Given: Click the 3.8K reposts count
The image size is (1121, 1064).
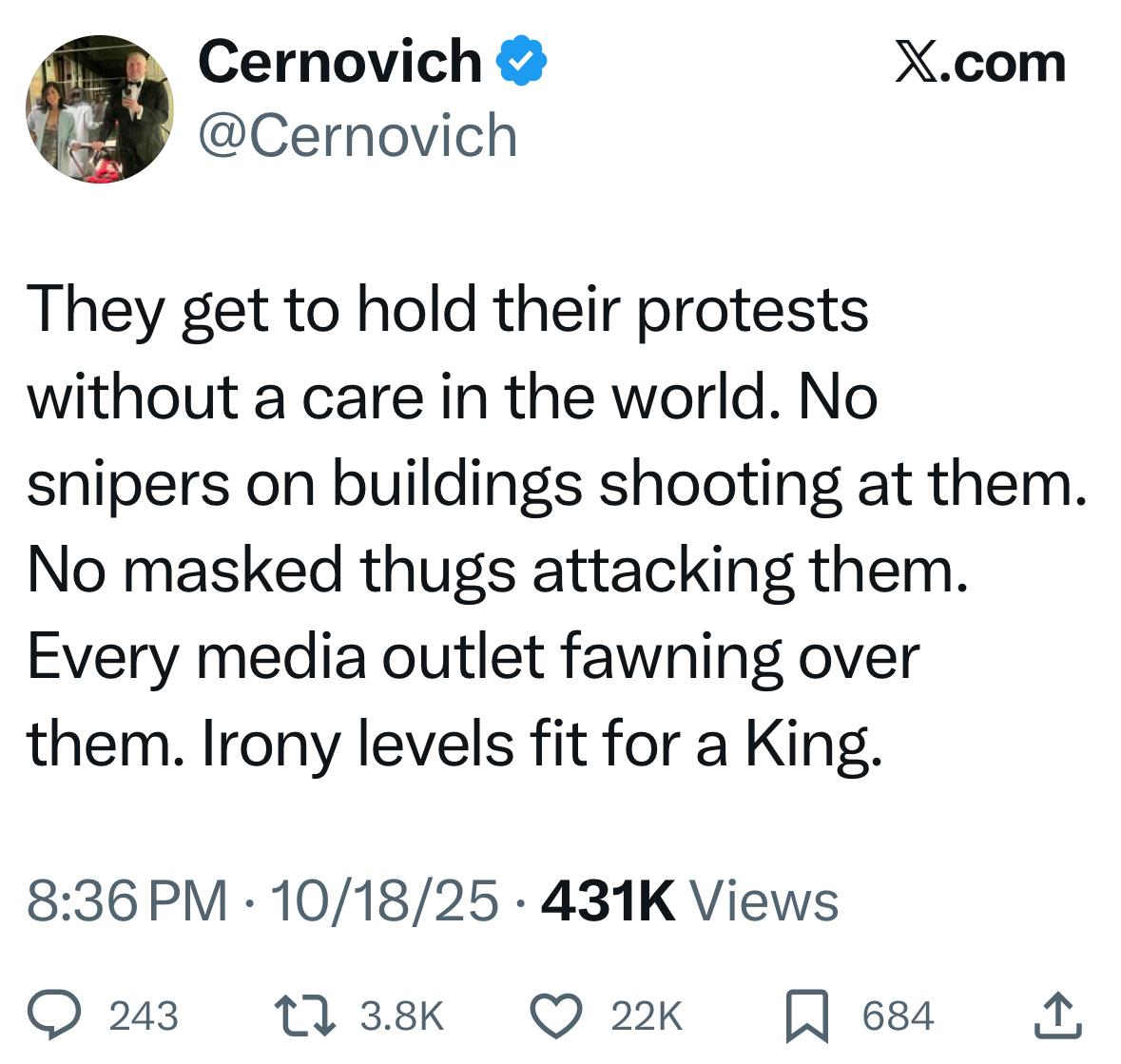Looking at the screenshot, I should [402, 1016].
